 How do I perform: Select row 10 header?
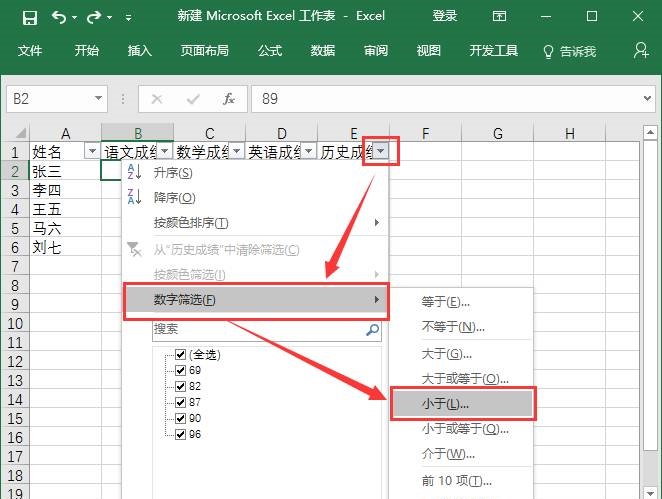coord(15,324)
